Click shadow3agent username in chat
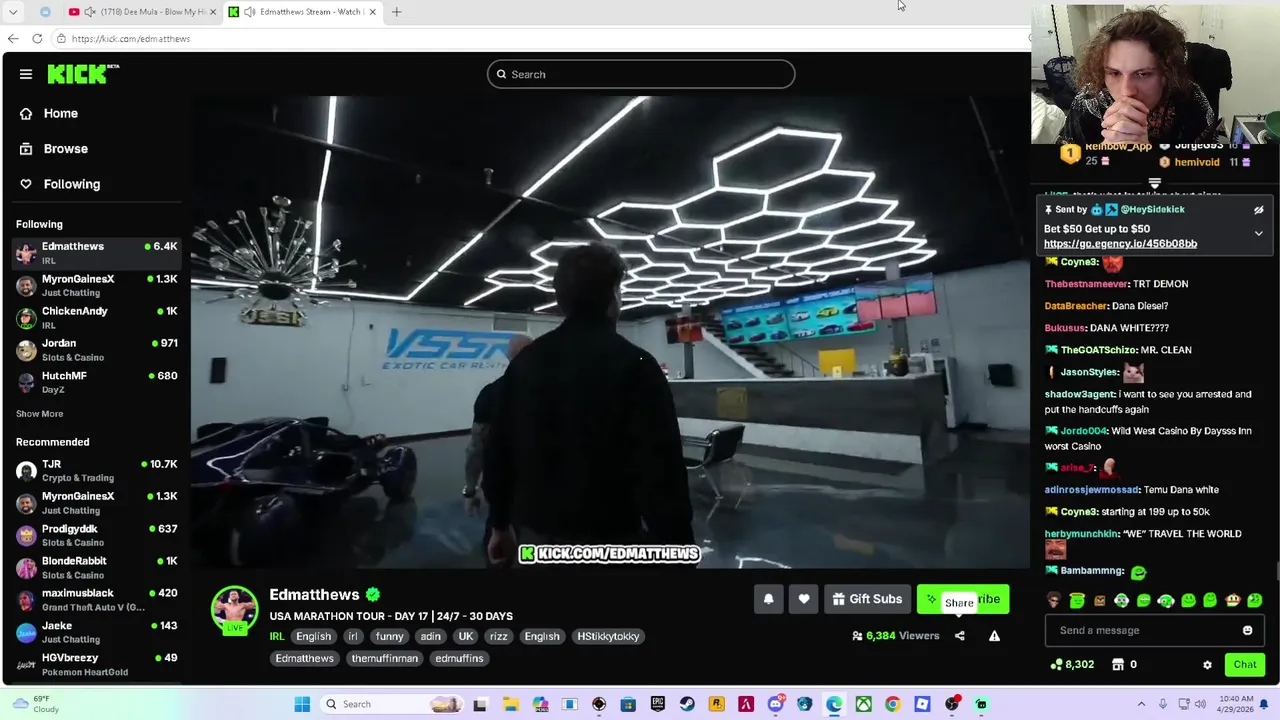The width and height of the screenshot is (1280, 720). pyautogui.click(x=1079, y=394)
